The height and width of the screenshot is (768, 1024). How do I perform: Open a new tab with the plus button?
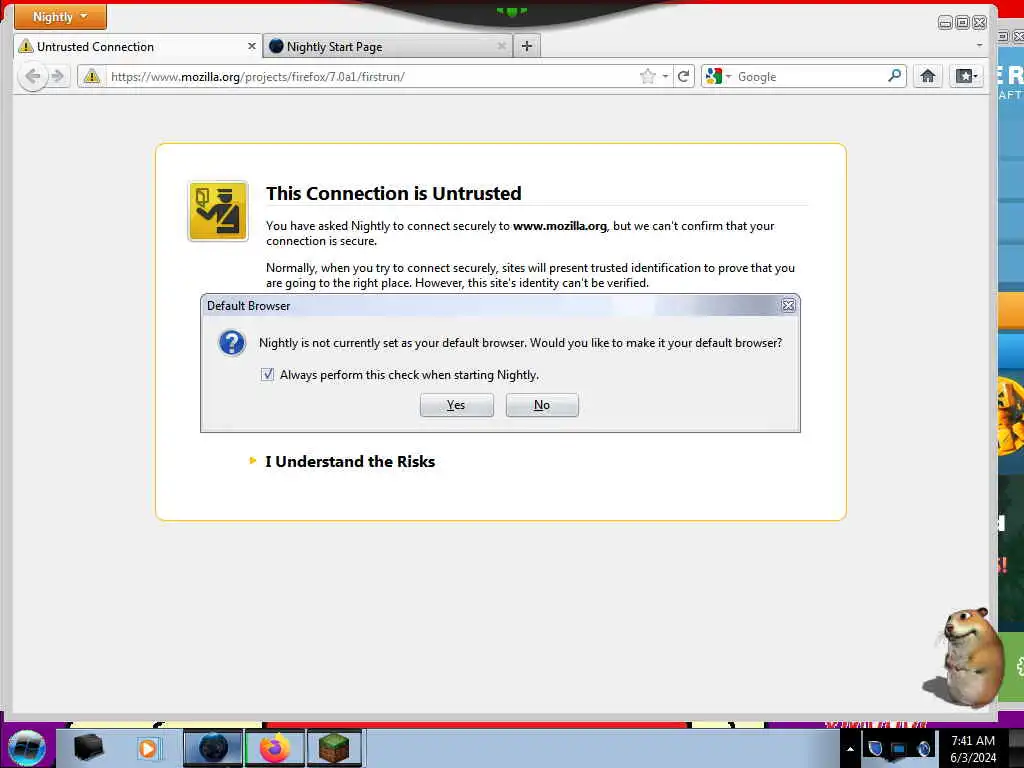pos(527,46)
